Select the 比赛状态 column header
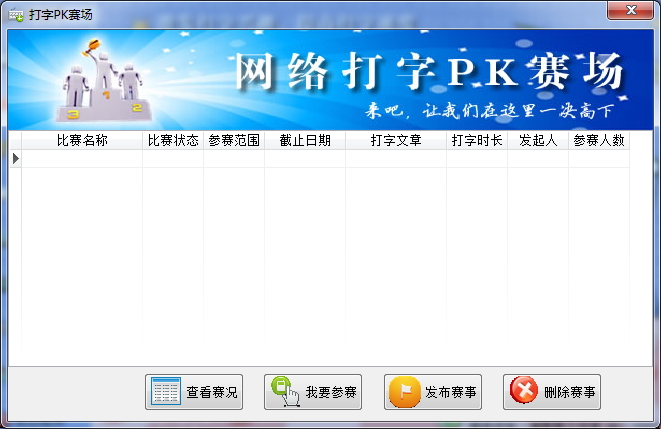661x429 pixels. 173,140
